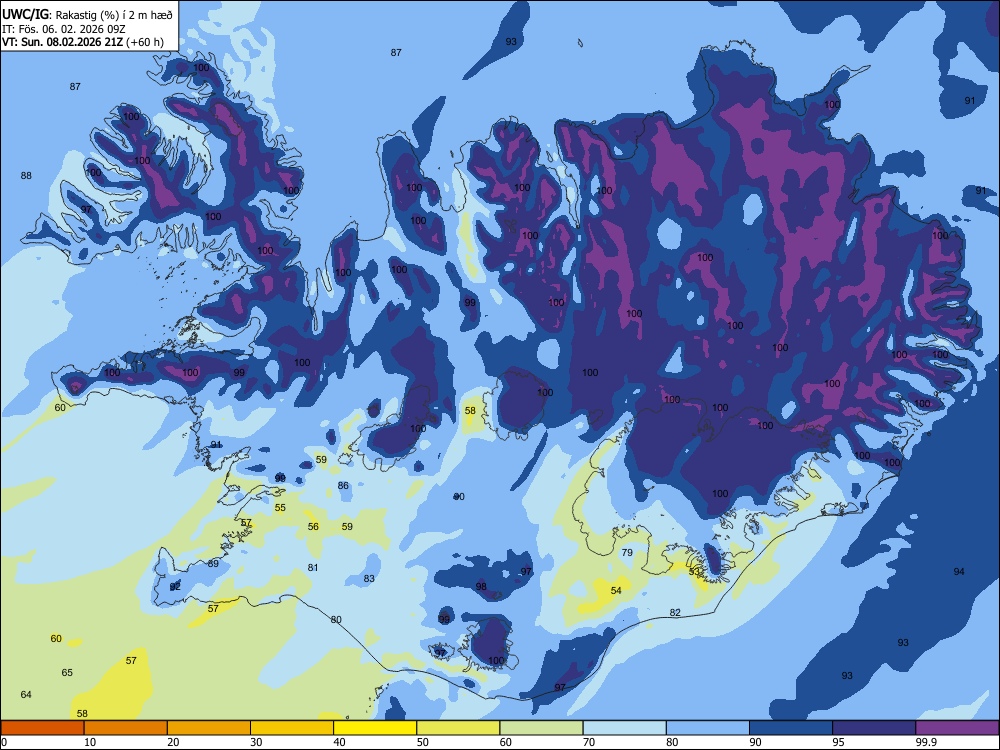Click the header title 'UWC/IG: Rakastig (%) í 2 m hæð'
The height and width of the screenshot is (750, 1000).
tap(87, 14)
